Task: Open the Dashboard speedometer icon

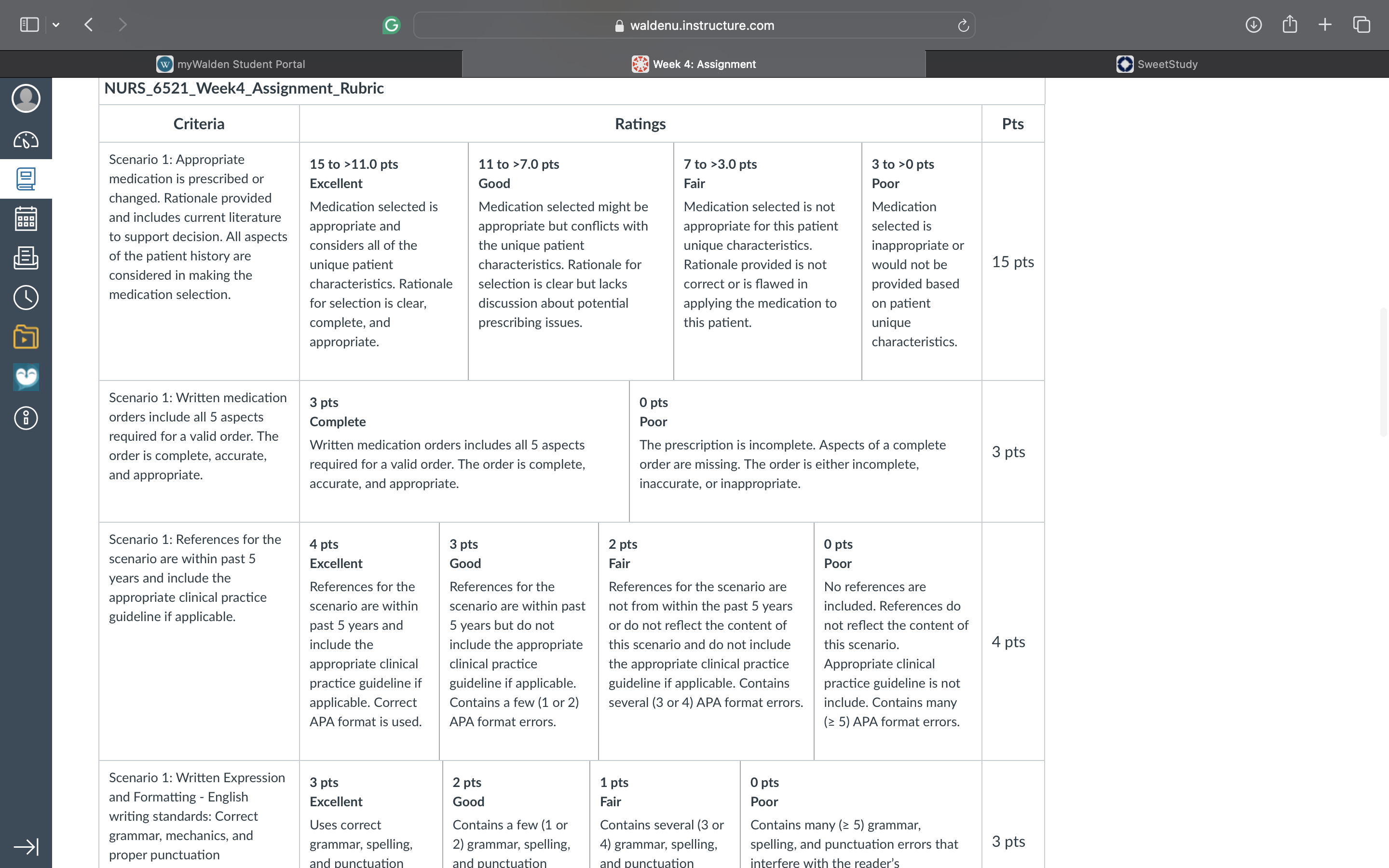Action: (x=26, y=139)
